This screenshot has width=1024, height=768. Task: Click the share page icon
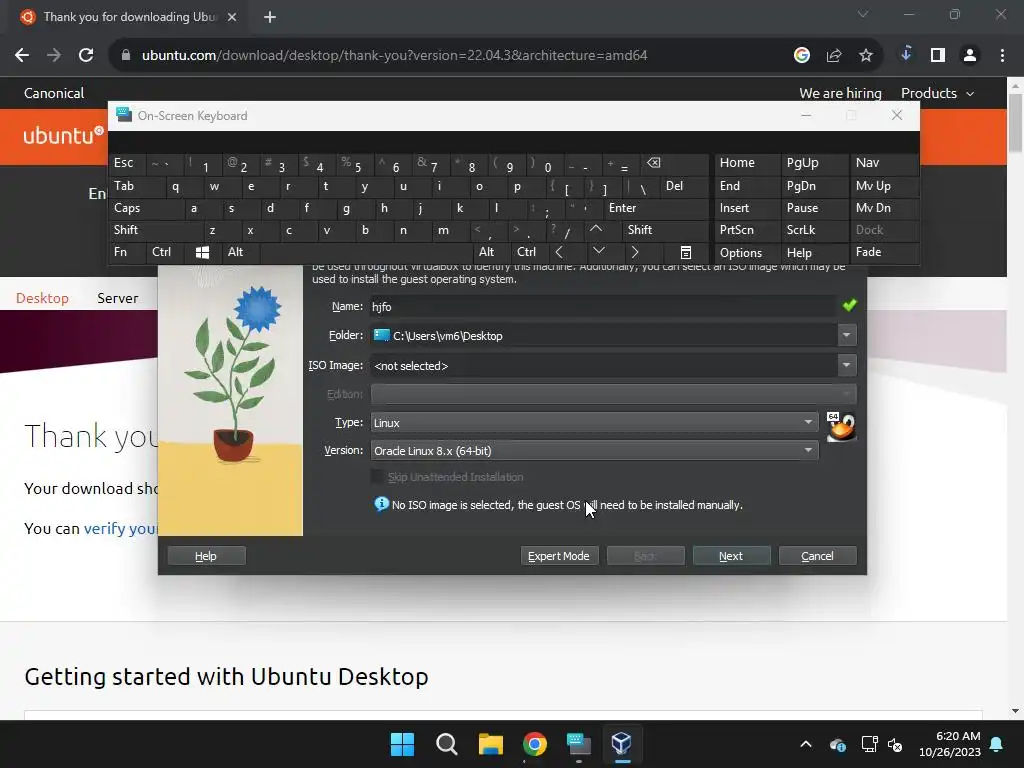[x=833, y=56]
